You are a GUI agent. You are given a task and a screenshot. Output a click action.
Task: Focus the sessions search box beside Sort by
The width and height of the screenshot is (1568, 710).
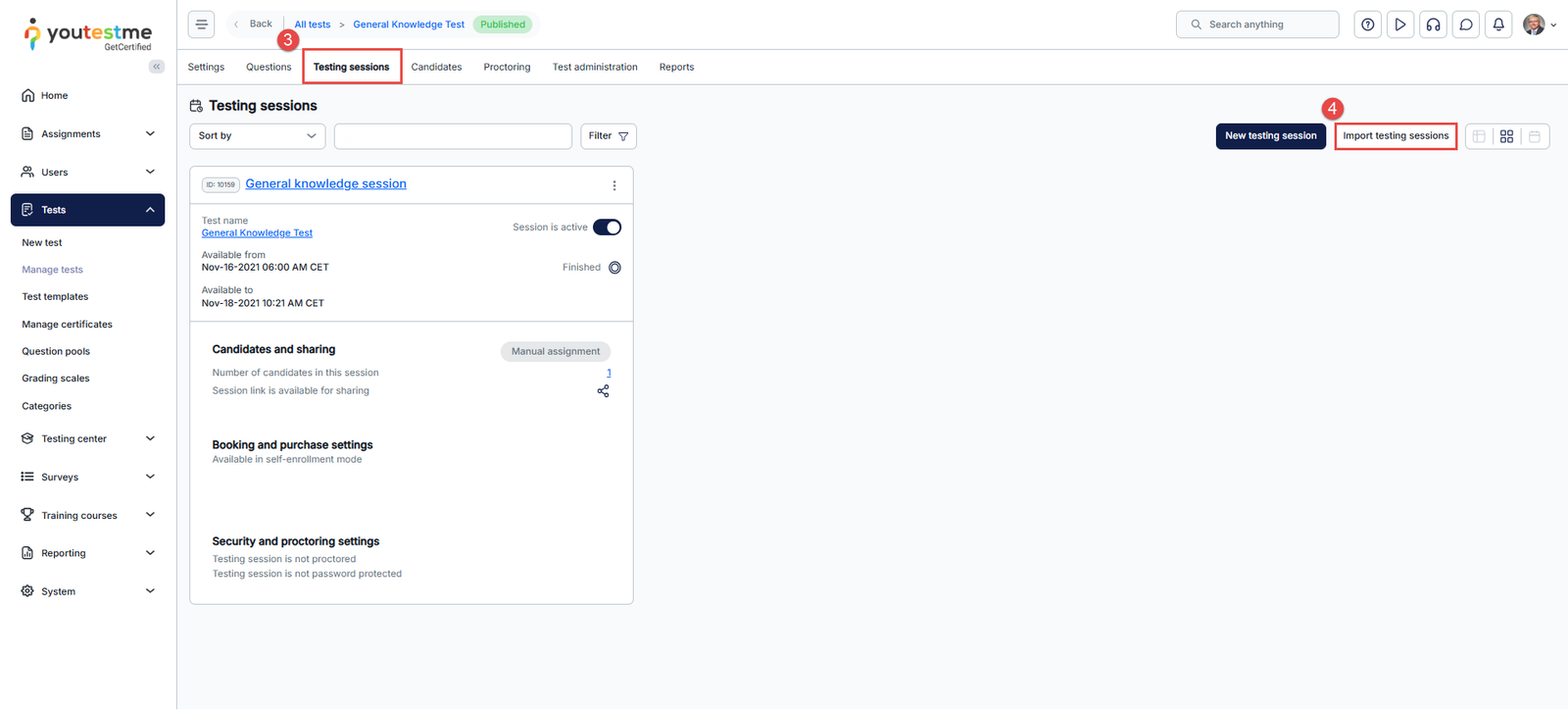click(453, 136)
